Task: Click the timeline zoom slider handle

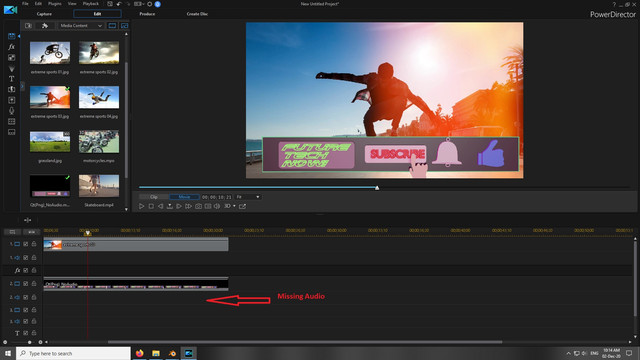Action: pyautogui.click(x=29, y=342)
